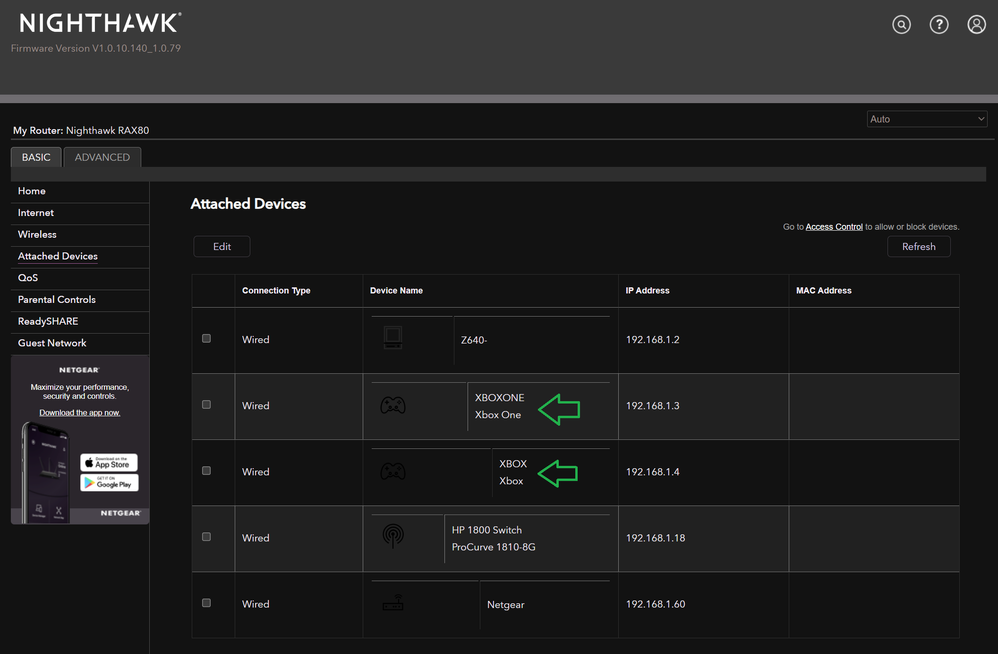Tick the checkbox for the Netgear device

(206, 603)
